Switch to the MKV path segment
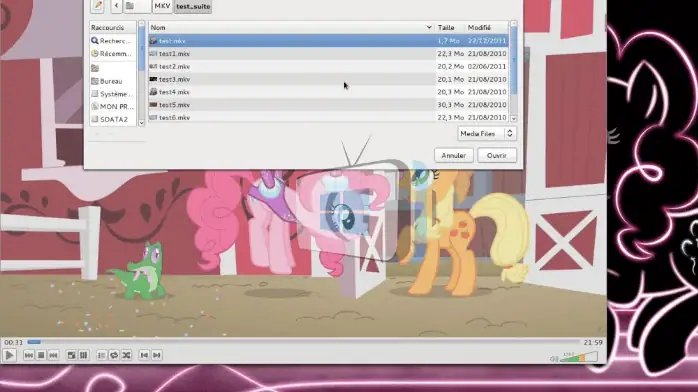Viewport: 698px width, 392px height. [x=162, y=6]
